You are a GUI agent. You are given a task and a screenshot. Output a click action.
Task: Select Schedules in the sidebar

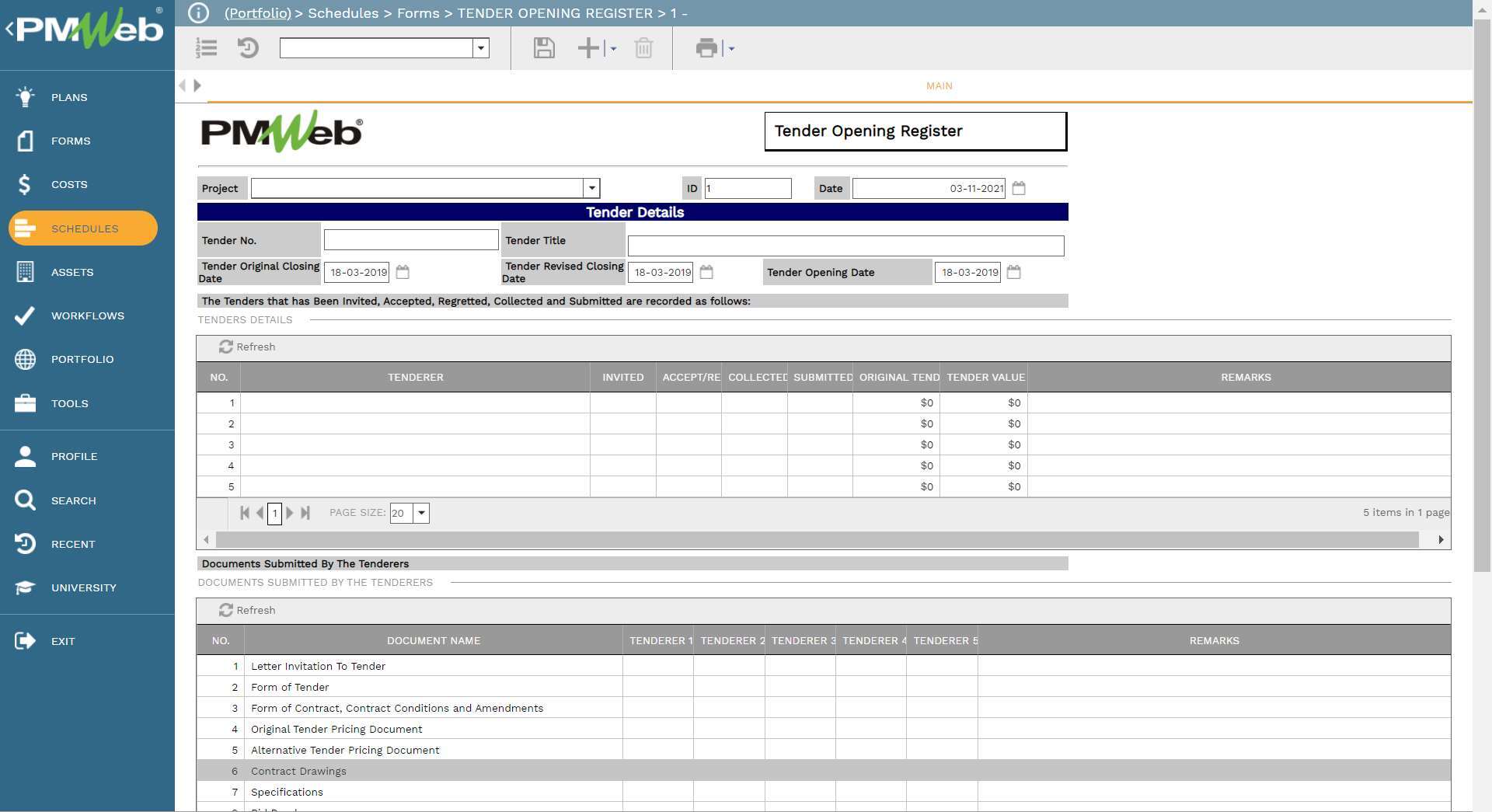pos(83,228)
